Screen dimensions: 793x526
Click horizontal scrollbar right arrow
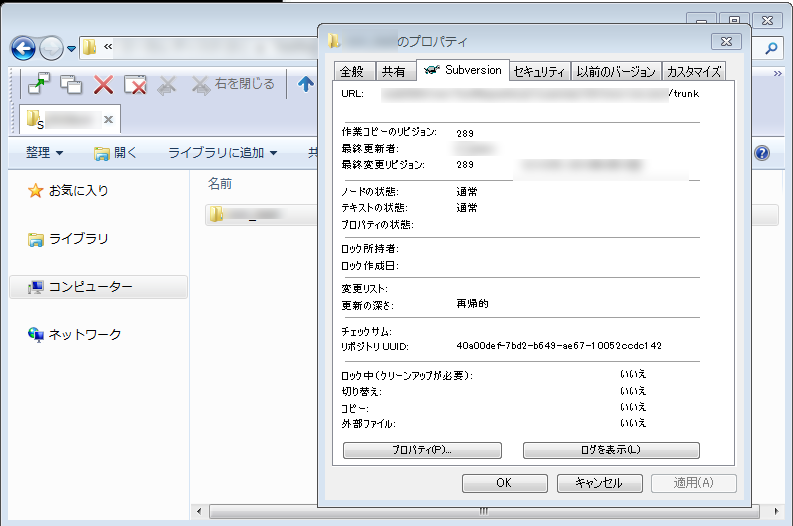[x=776, y=511]
